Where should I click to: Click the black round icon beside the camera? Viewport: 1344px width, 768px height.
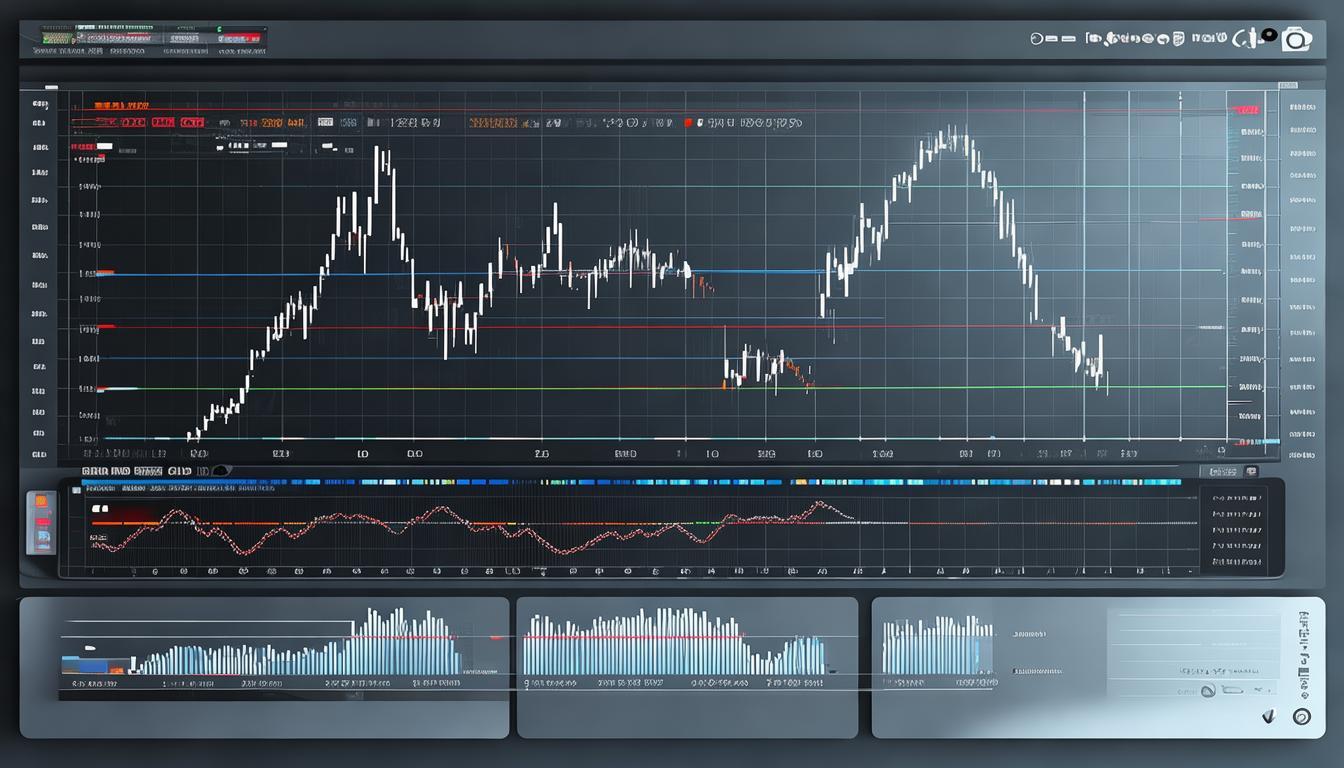tap(1269, 36)
